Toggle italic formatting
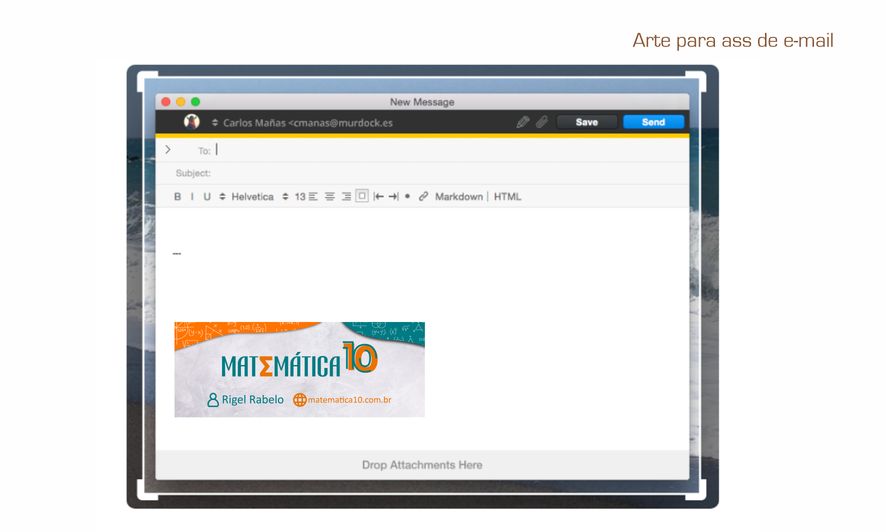The height and width of the screenshot is (532, 886). [x=192, y=197]
